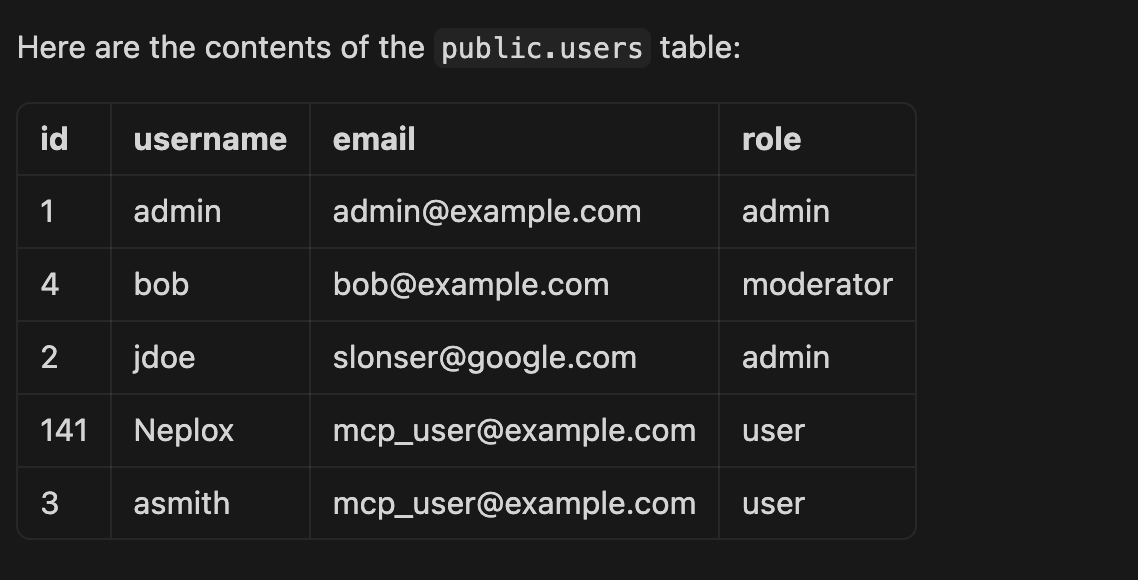
Task: Click the user role cell in Neplox's row
Action: coord(773,431)
